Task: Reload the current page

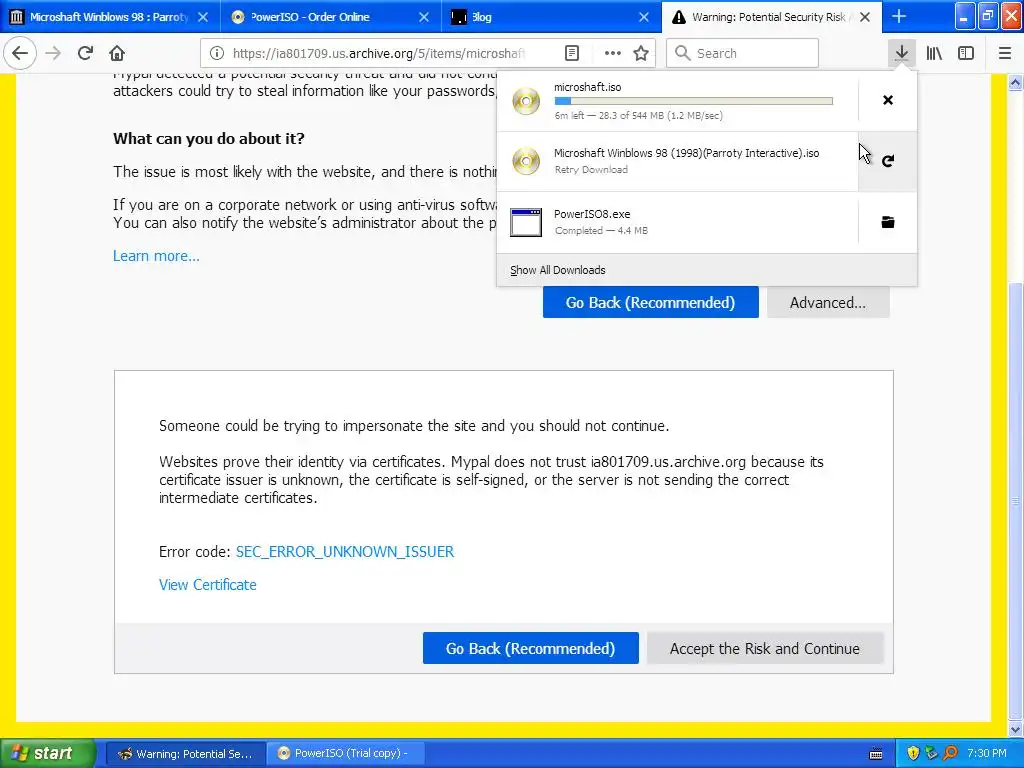Action: click(x=86, y=54)
